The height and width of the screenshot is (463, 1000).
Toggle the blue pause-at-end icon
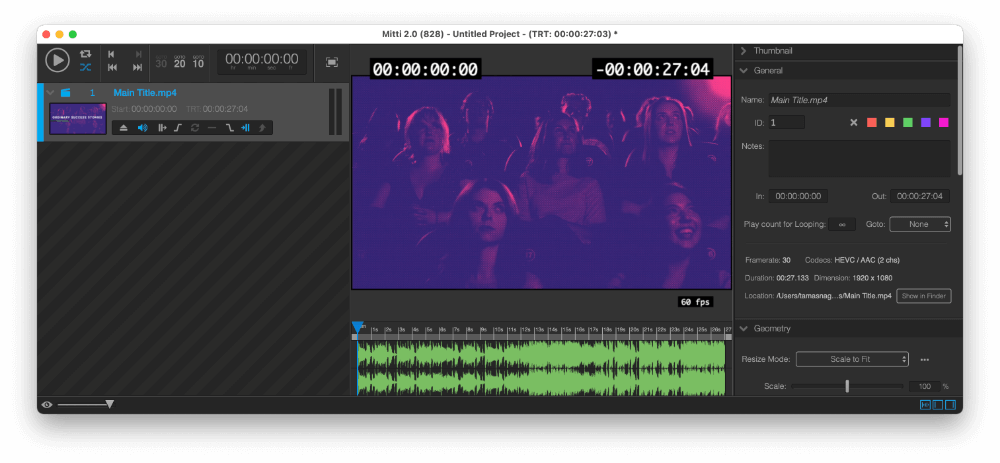[245, 128]
